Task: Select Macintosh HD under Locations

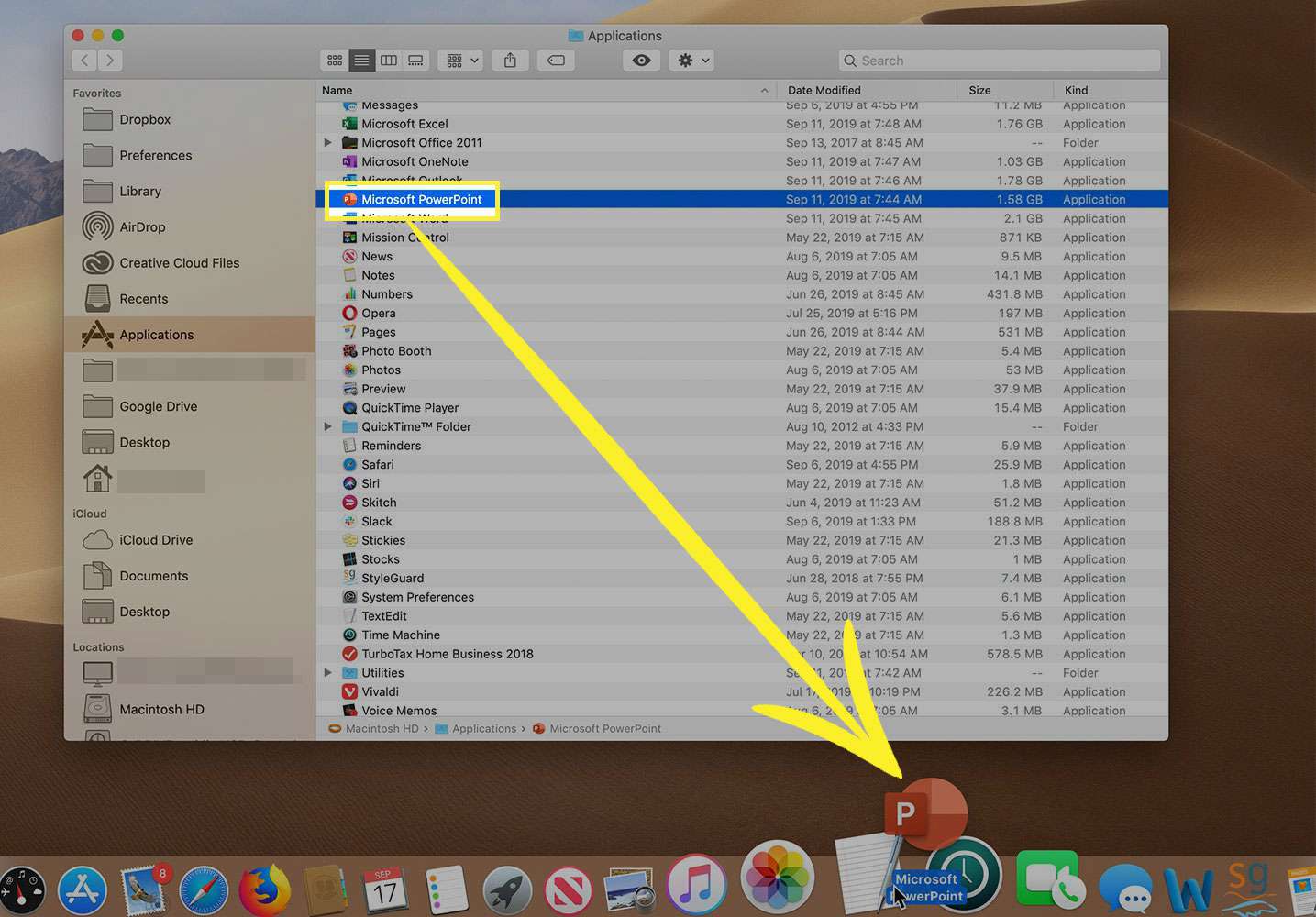Action: pyautogui.click(x=189, y=710)
